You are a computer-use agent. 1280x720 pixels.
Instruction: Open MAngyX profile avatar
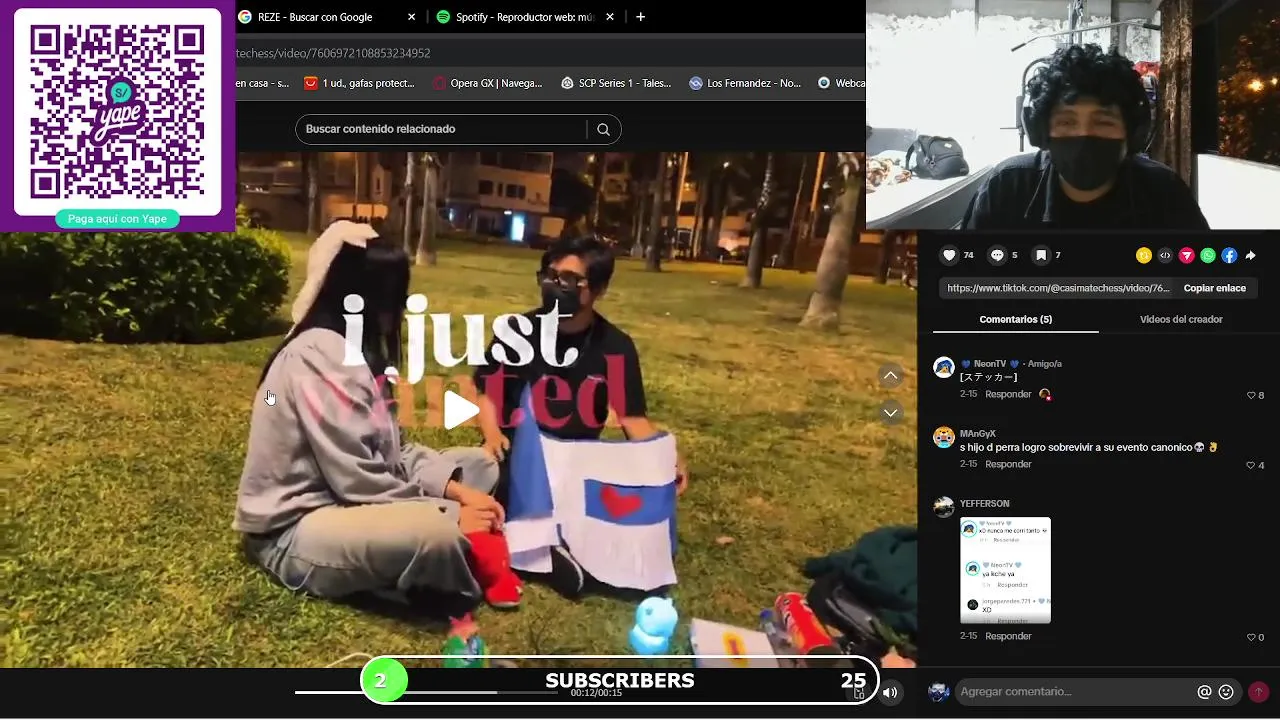pos(943,437)
